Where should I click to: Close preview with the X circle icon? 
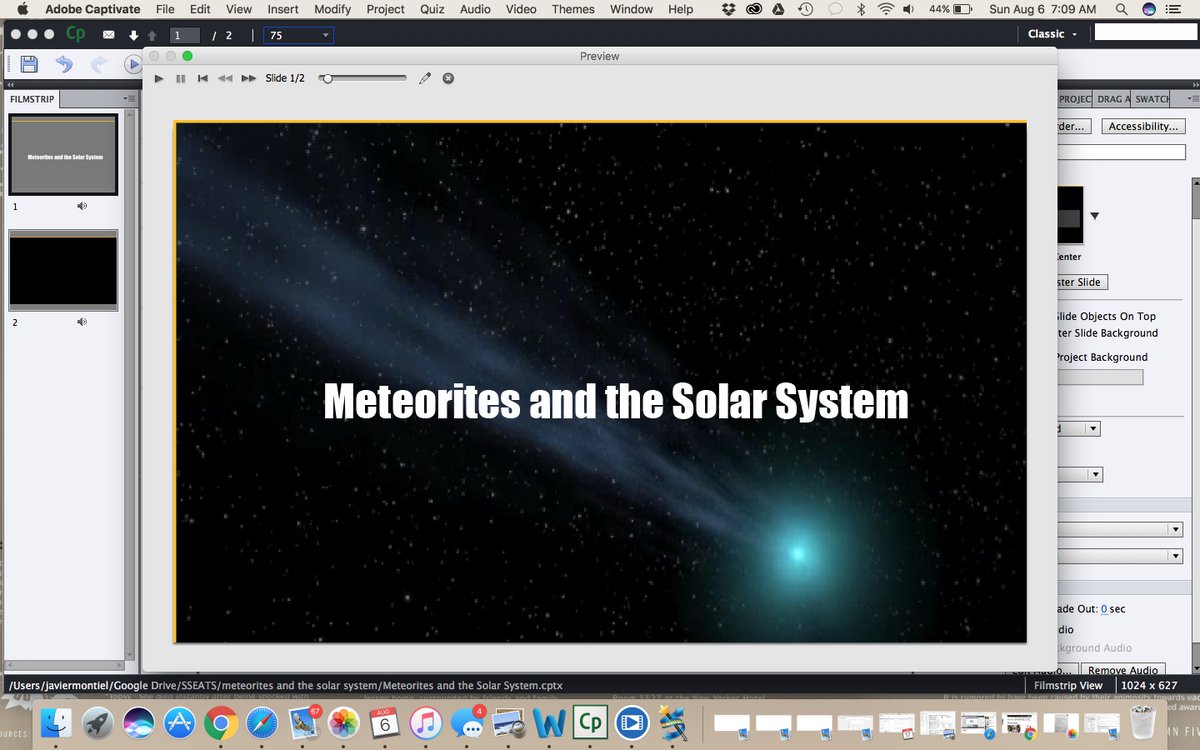[448, 78]
